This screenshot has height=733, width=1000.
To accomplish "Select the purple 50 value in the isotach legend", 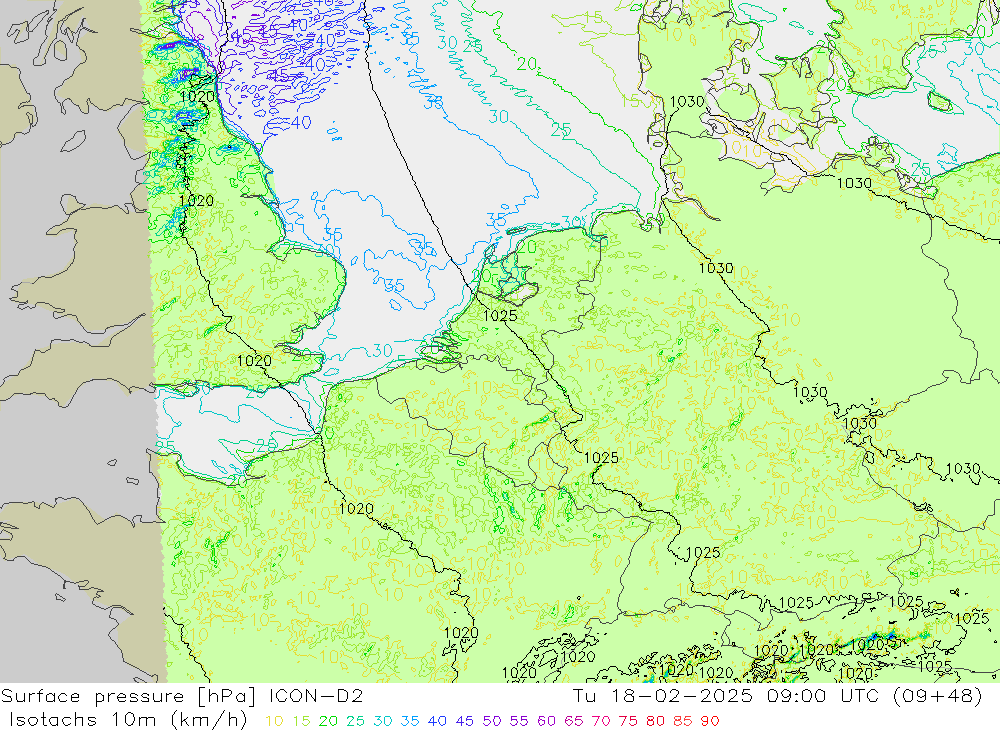I will point(492,721).
